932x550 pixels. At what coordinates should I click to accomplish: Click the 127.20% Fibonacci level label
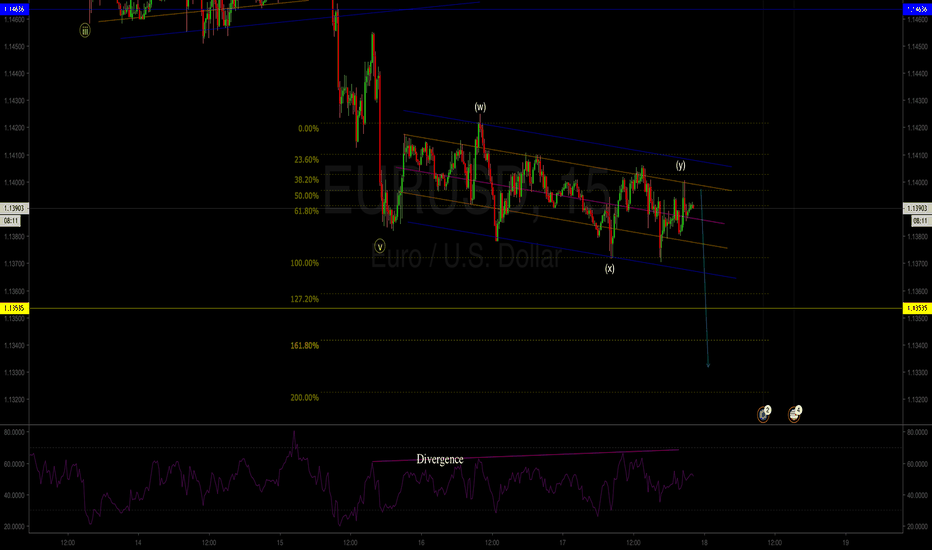[305, 299]
